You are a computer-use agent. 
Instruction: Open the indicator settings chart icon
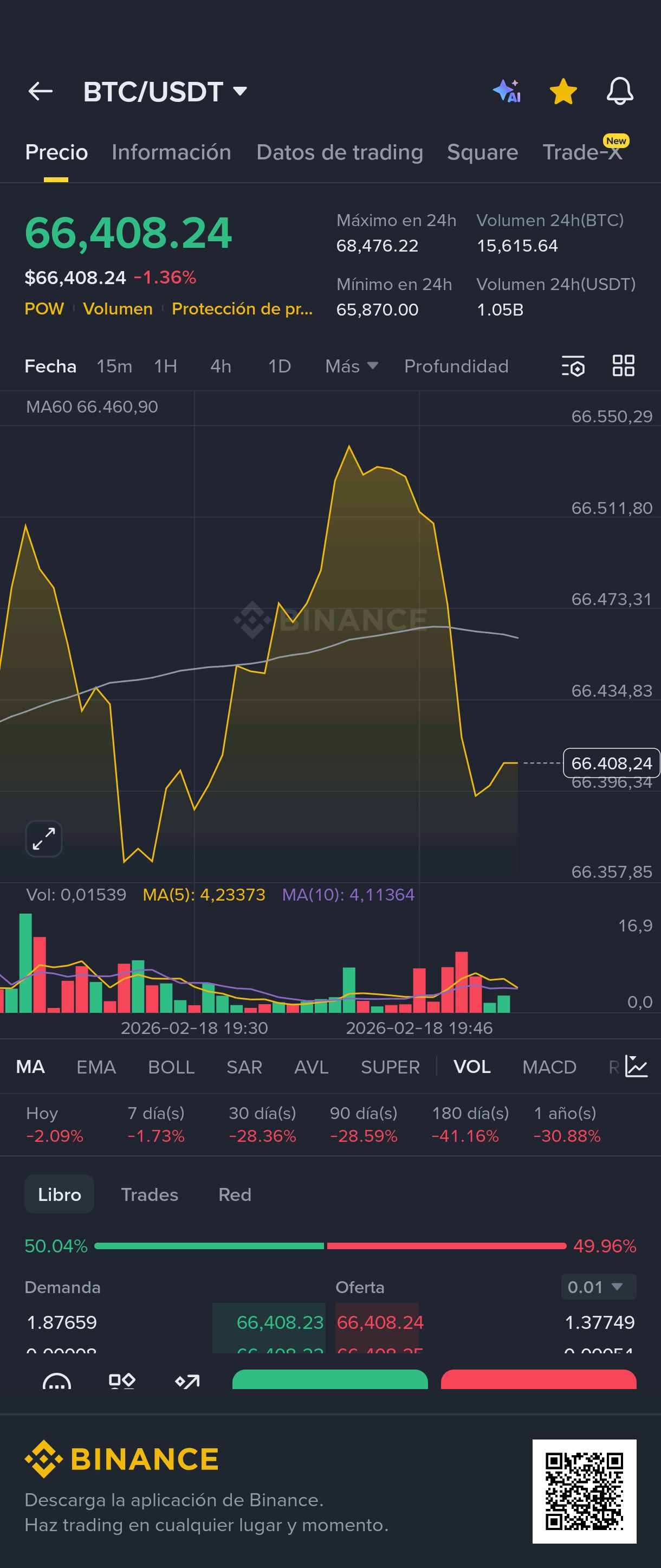coord(636,1066)
